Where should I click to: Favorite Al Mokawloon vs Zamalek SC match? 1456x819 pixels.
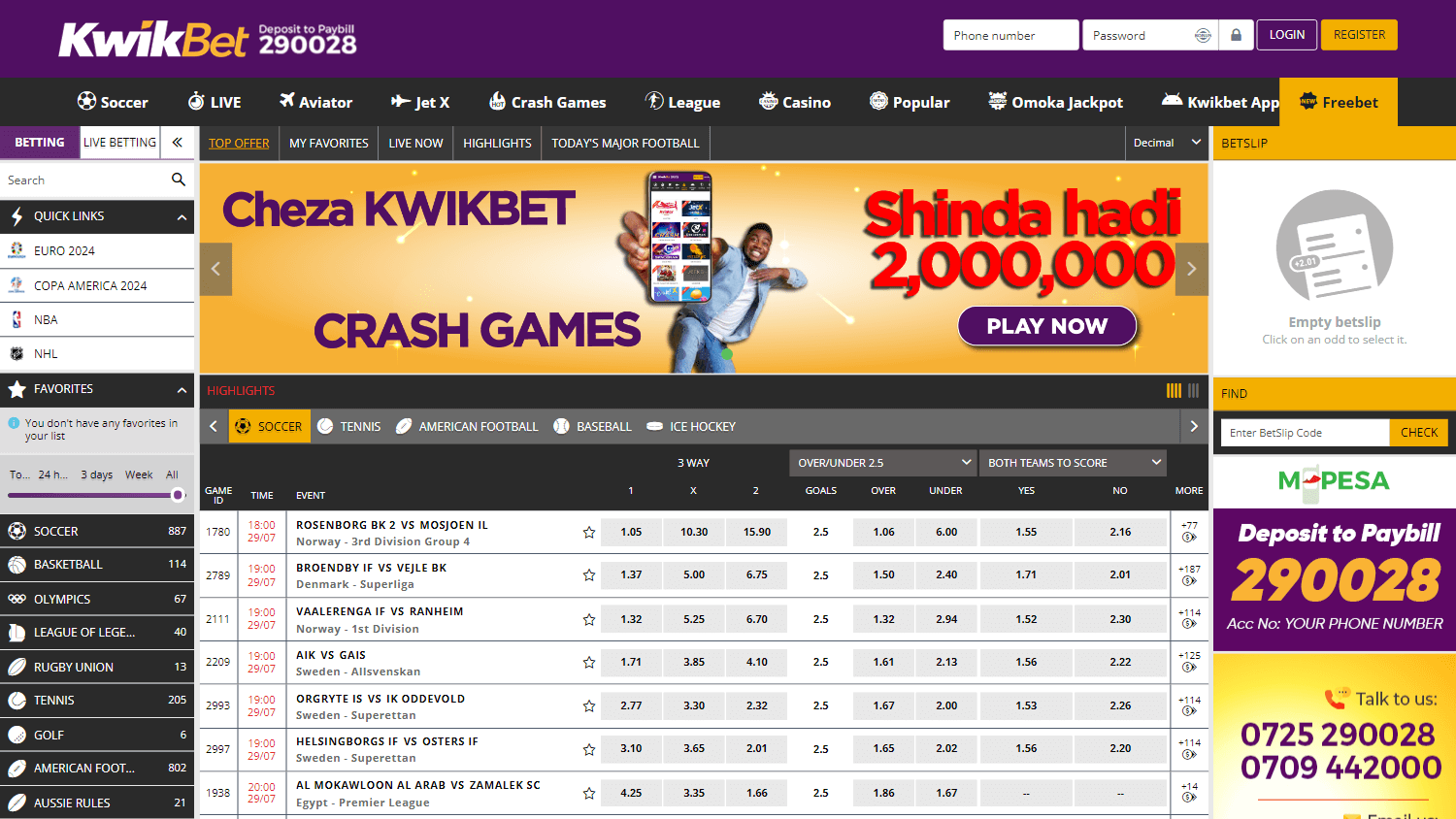(588, 793)
